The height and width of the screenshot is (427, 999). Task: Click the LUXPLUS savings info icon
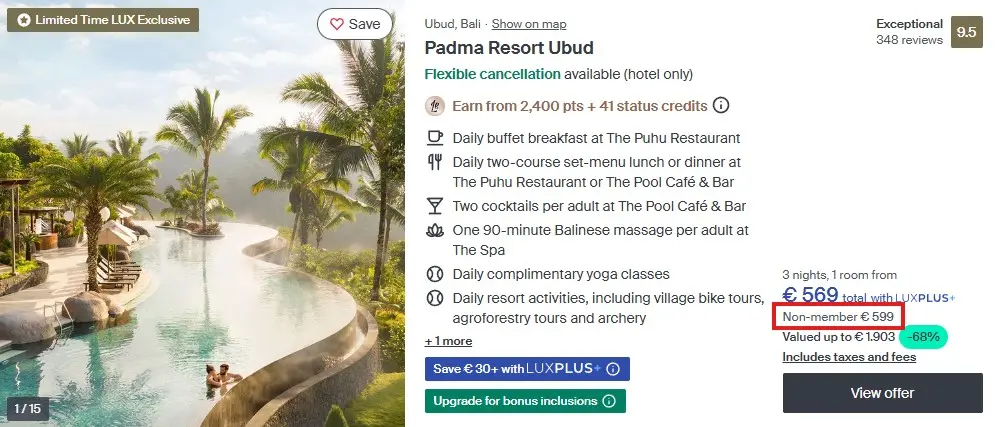[x=613, y=369]
